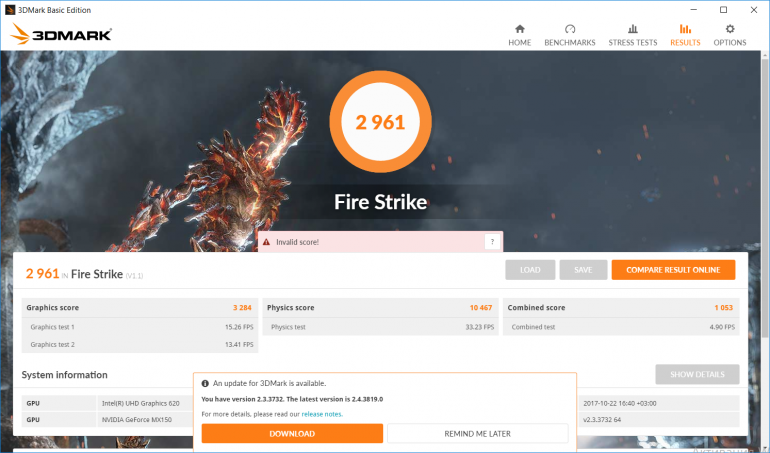The image size is (770, 453).
Task: Click the Fire Strike title text
Action: tap(381, 202)
